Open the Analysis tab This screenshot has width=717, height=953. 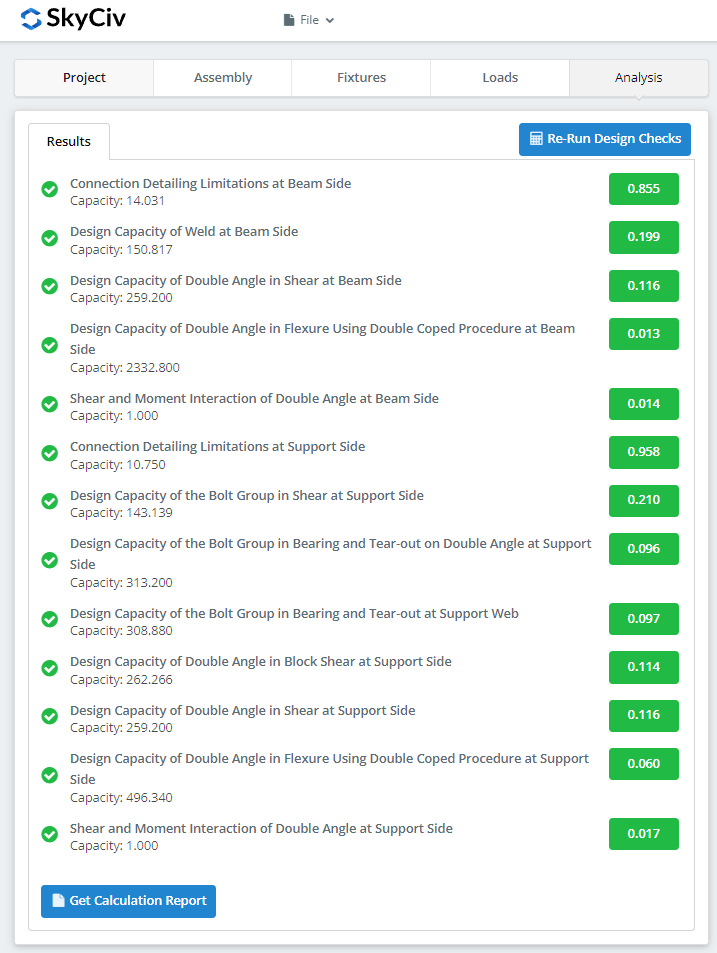[638, 78]
